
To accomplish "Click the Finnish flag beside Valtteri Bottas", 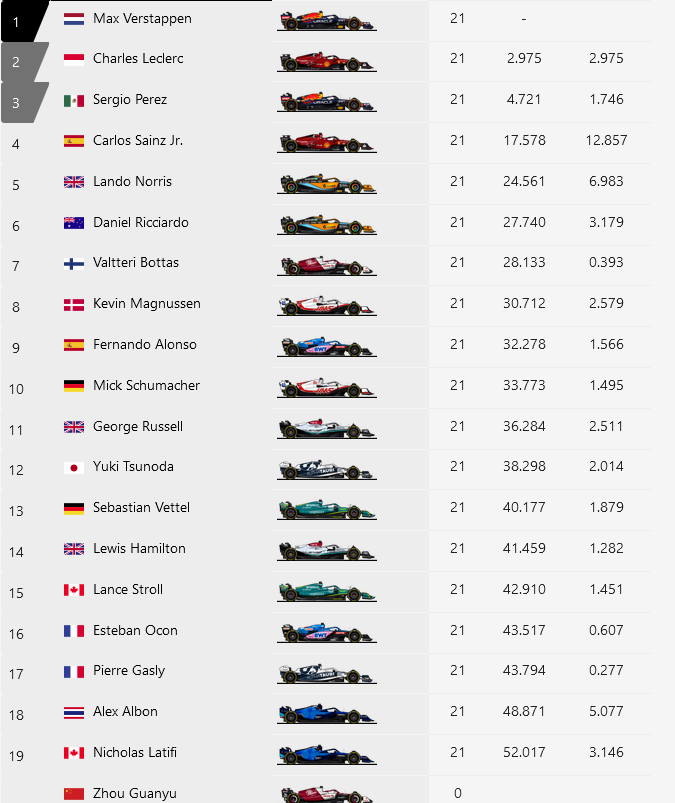I will 73,263.
